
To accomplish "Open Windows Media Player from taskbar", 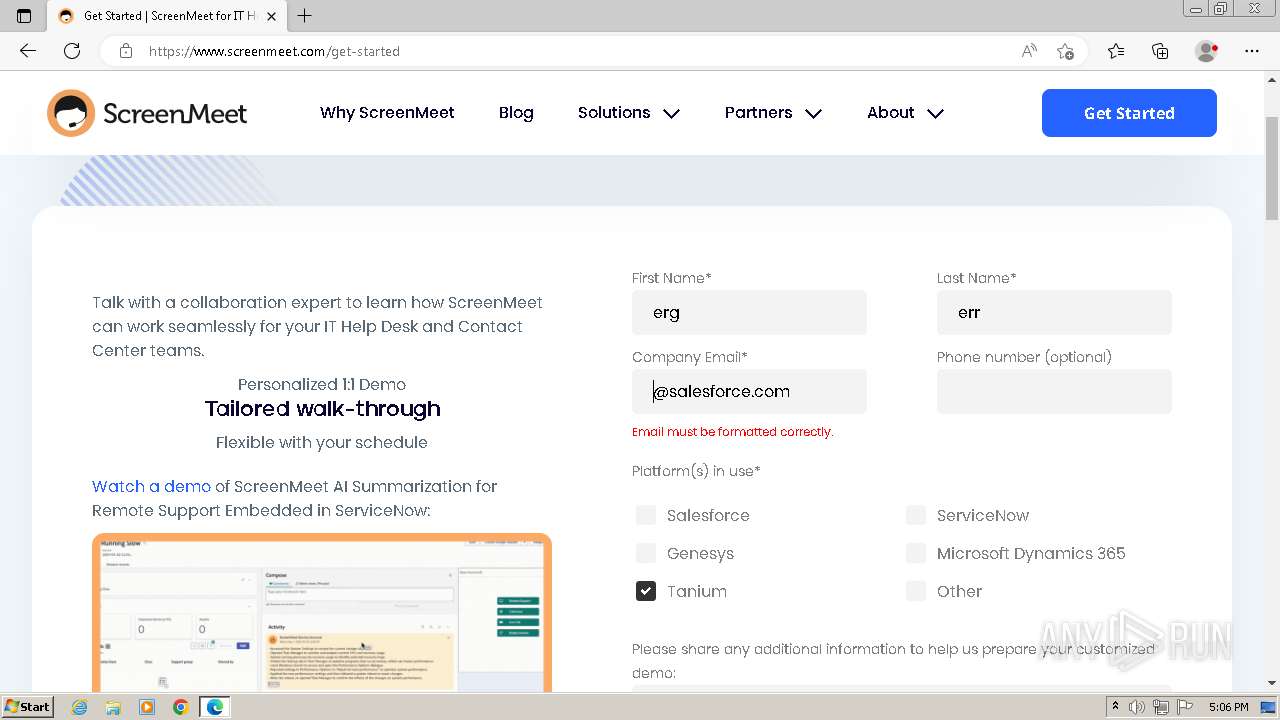I will [147, 707].
